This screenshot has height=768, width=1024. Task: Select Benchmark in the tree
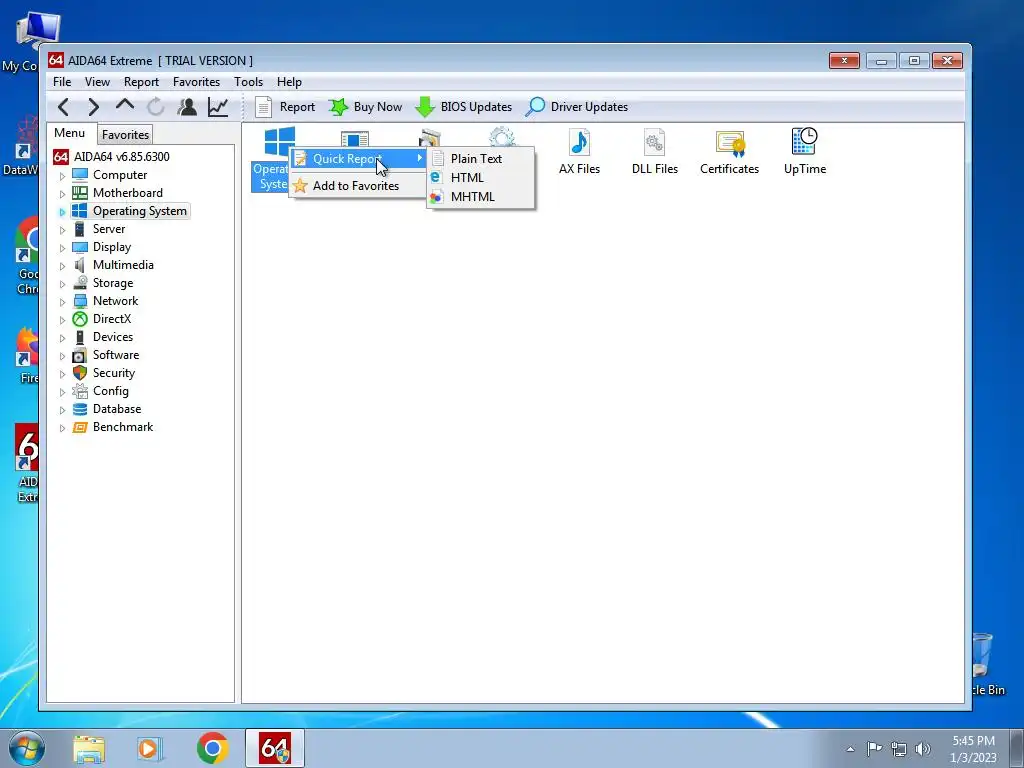pyautogui.click(x=123, y=427)
